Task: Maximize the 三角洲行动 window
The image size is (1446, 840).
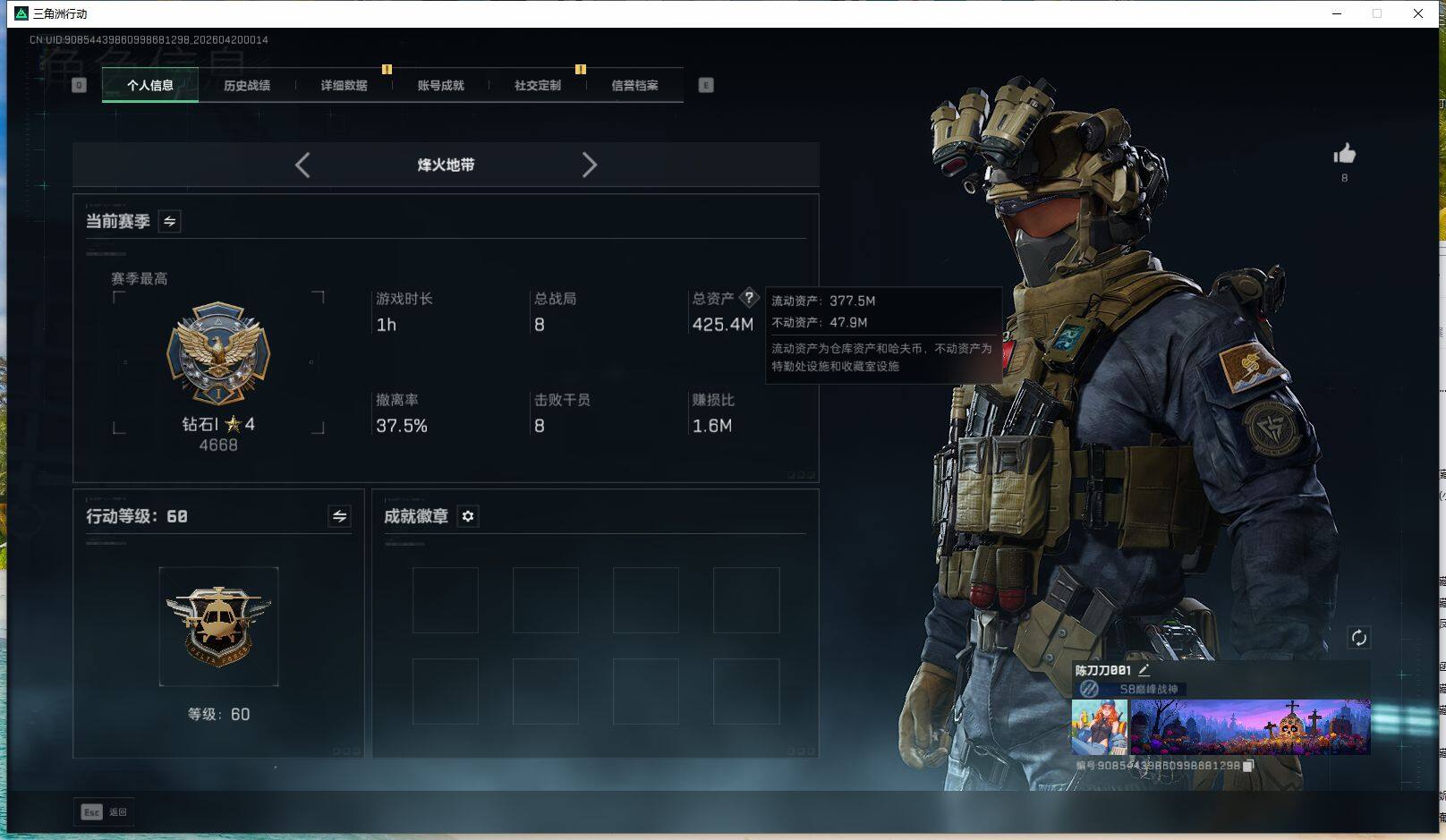Action: pos(1377,13)
